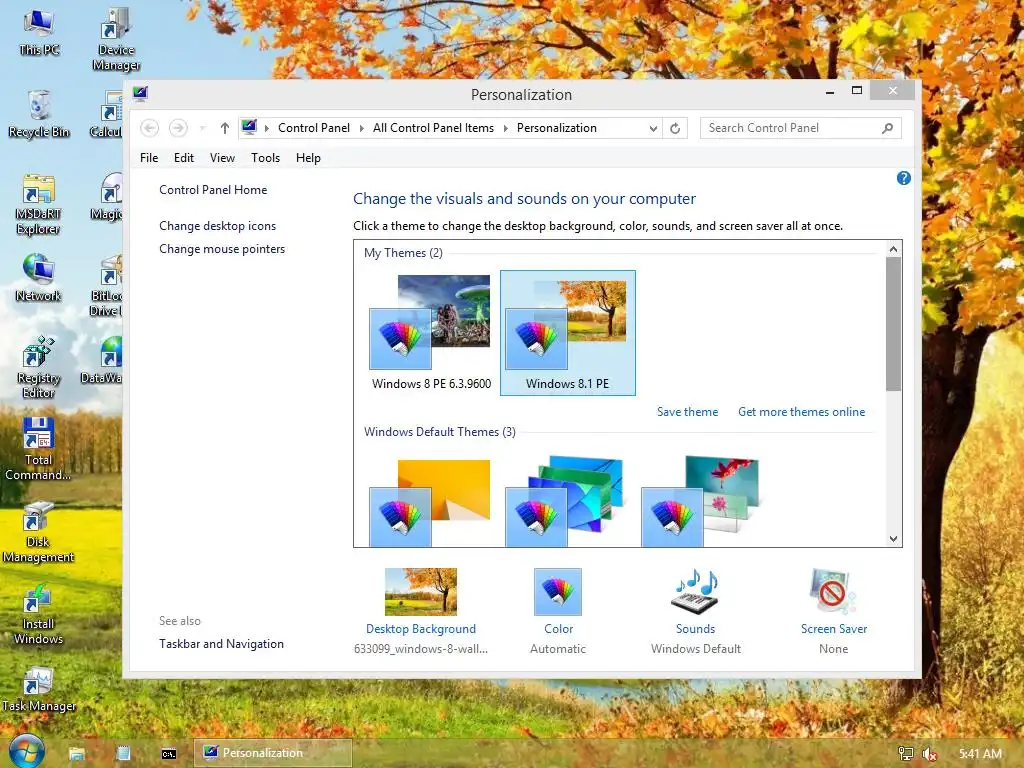Select the Network desktop icon
The width and height of the screenshot is (1024, 768).
point(39,278)
